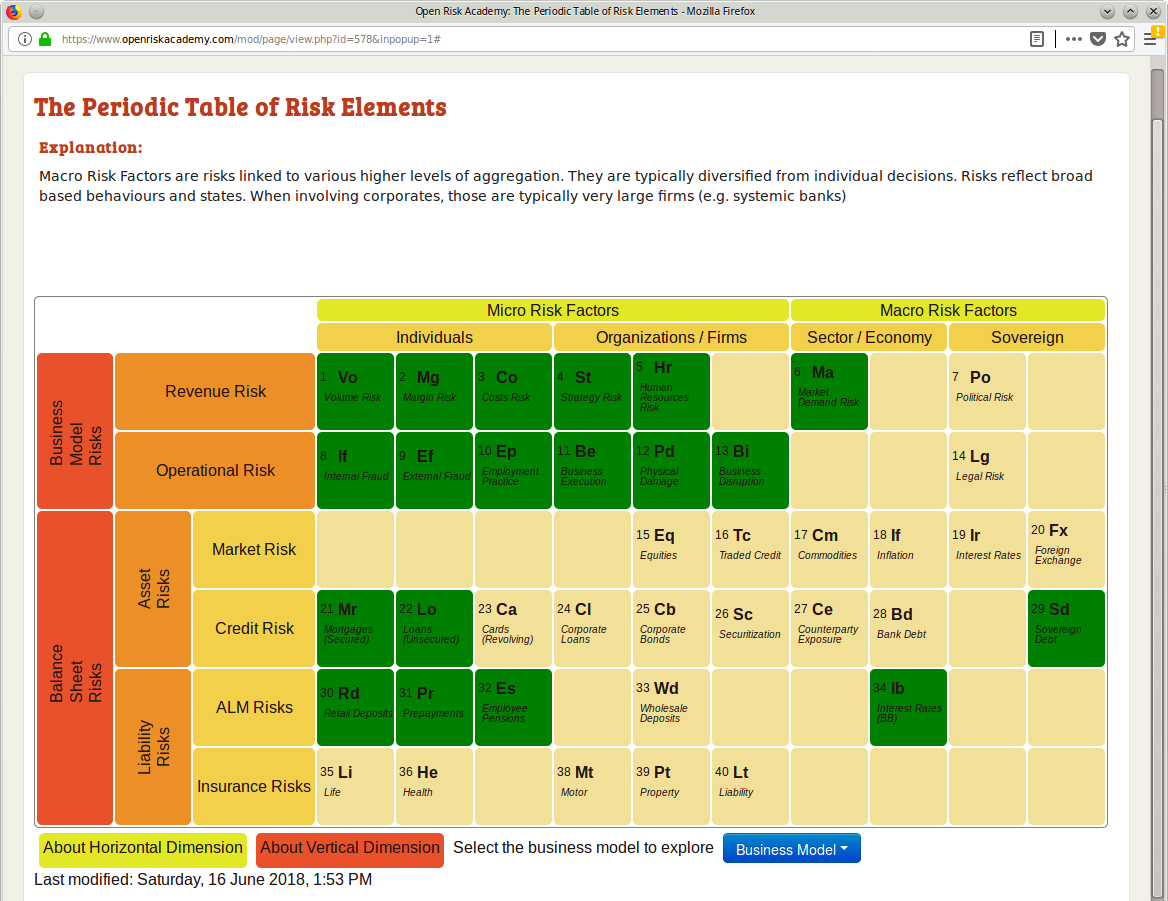The height and width of the screenshot is (901, 1168).
Task: Toggle Reader View icon
Action: pos(1036,39)
